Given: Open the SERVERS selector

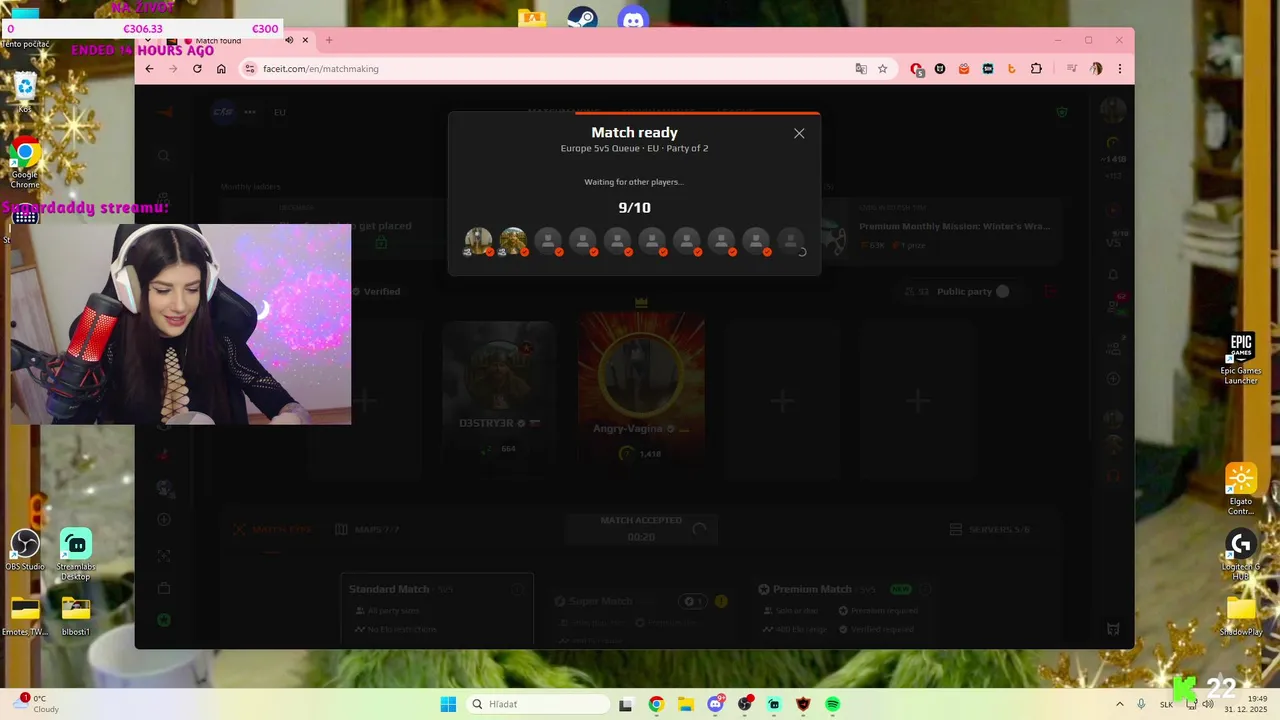Looking at the screenshot, I should coord(988,529).
